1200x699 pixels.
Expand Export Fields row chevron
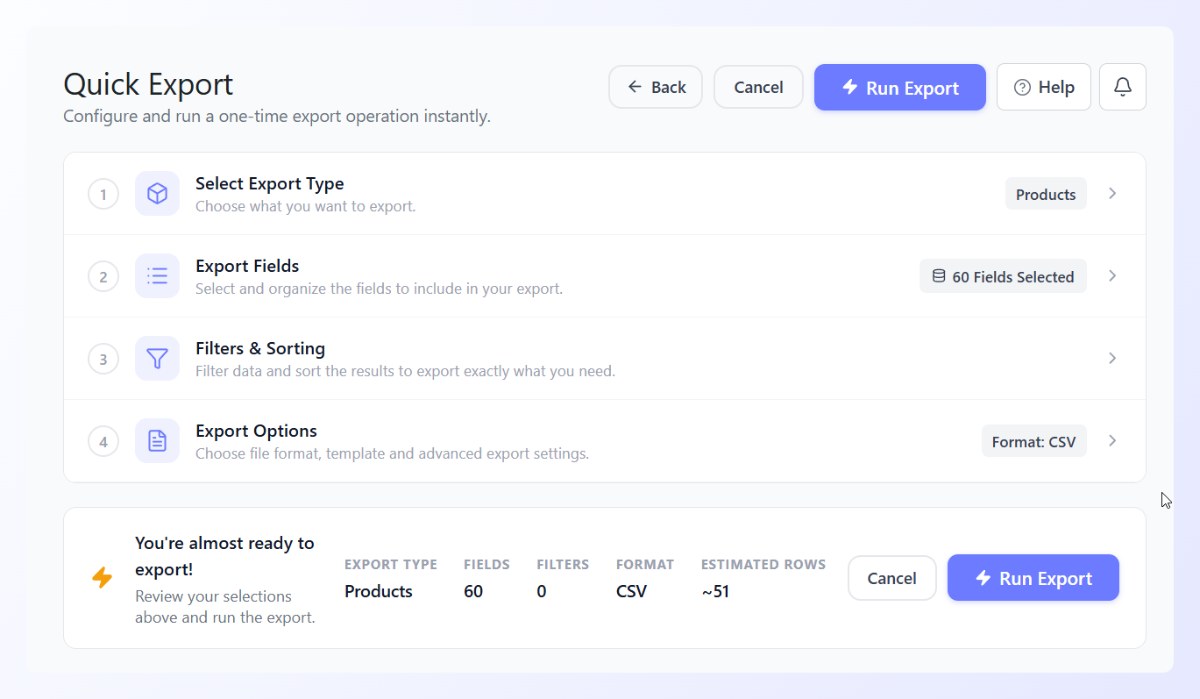pyautogui.click(x=1112, y=276)
